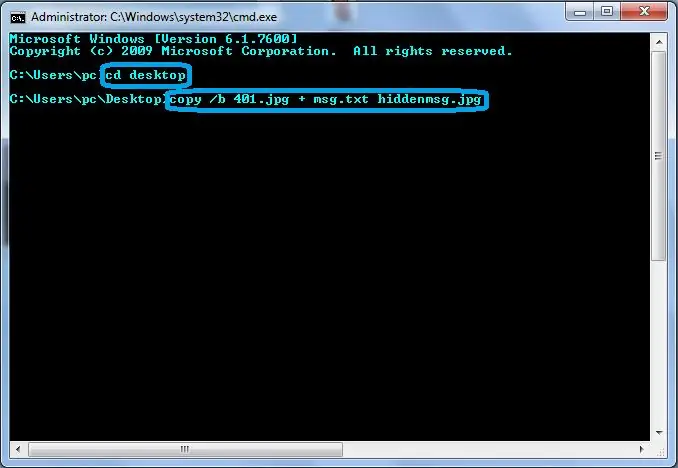Click the highlighted cd desktop command
The image size is (678, 468).
click(x=146, y=75)
